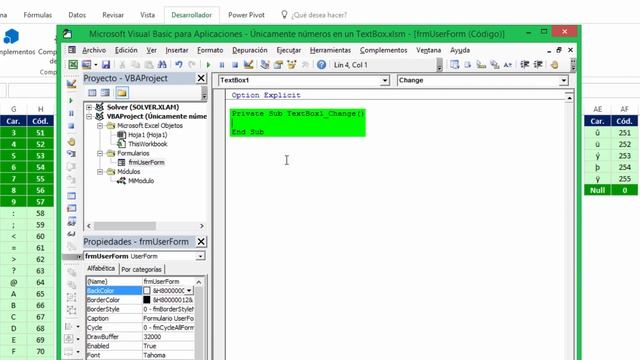The image size is (640, 360).
Task: Open the frmUserForm object selector dropdown
Action: coord(200,256)
